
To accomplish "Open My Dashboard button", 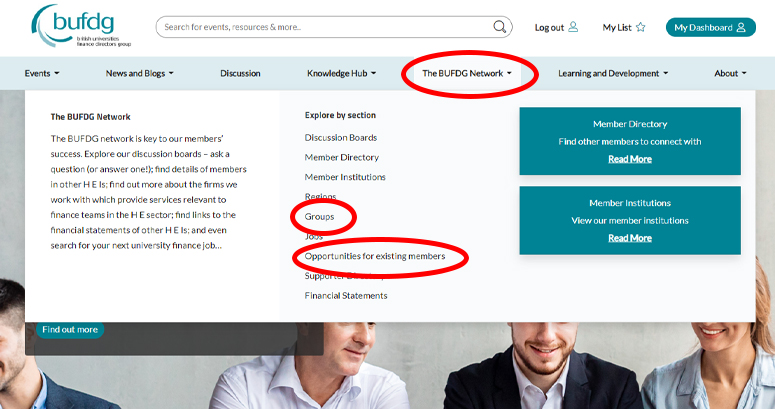I will pos(710,27).
